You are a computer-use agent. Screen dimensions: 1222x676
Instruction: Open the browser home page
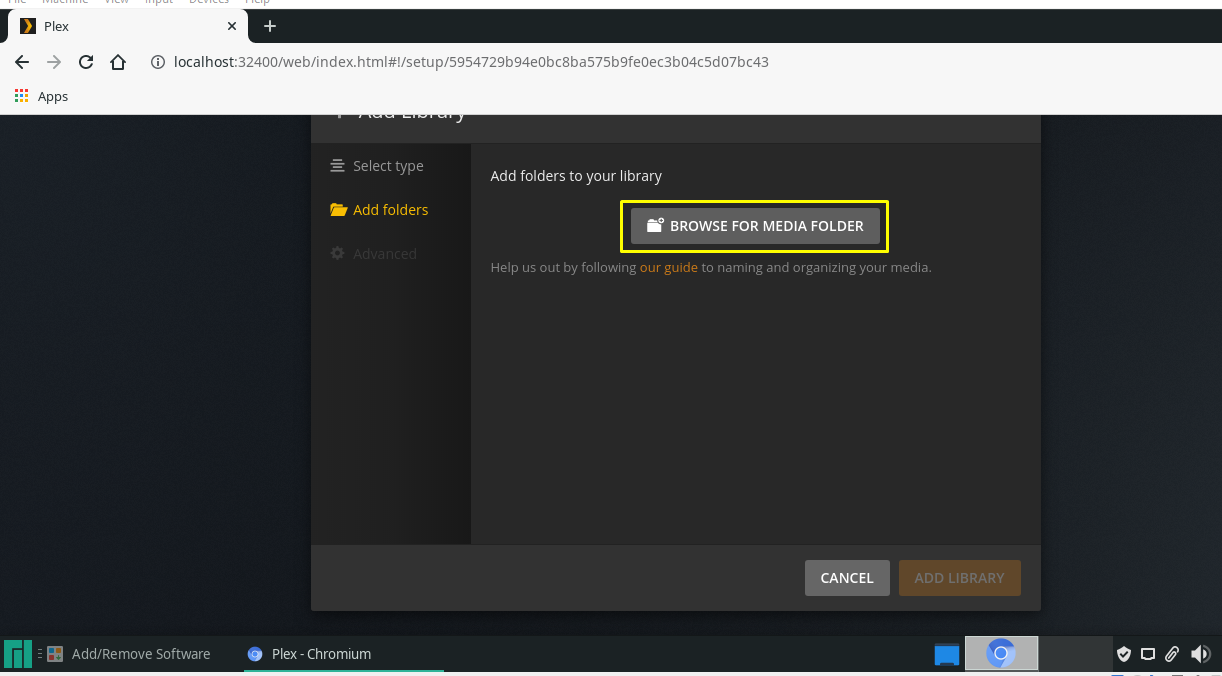point(118,62)
